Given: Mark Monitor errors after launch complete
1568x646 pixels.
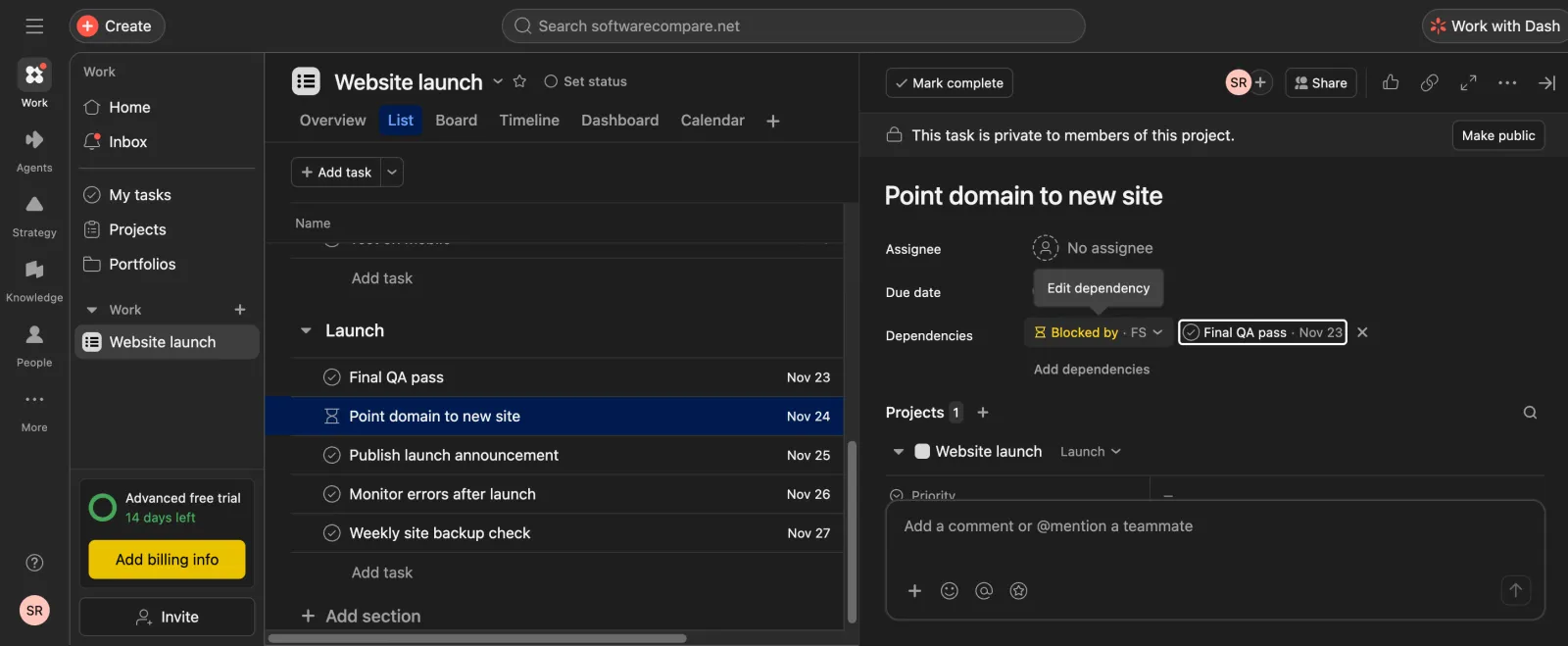Looking at the screenshot, I should tap(332, 495).
